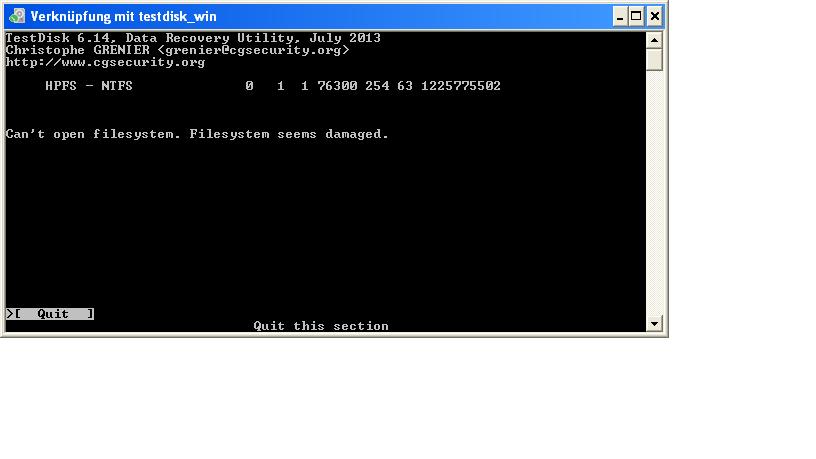Click the vertical scrollbar thumb
Screen dimensions: 816x459
654,59
